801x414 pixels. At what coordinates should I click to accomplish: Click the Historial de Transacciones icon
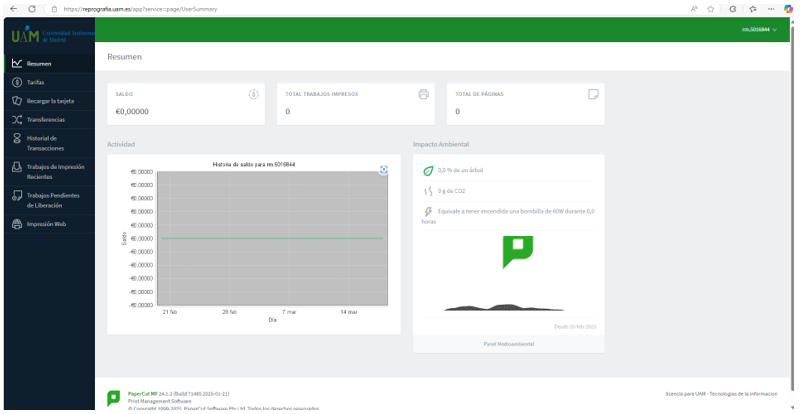click(x=17, y=139)
